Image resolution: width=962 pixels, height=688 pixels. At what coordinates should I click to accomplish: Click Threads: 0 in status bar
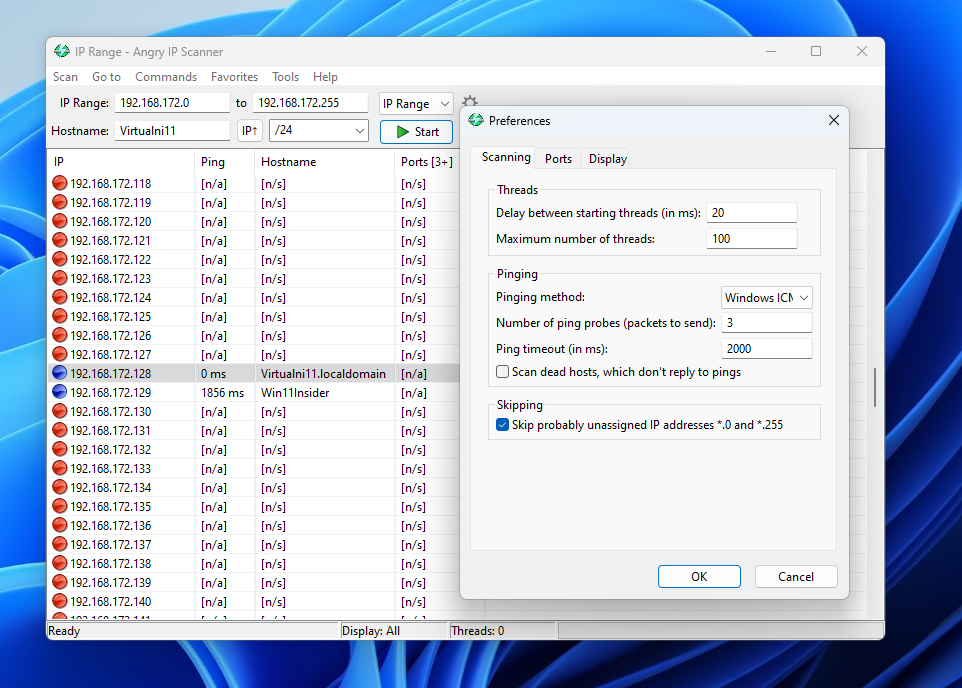pyautogui.click(x=477, y=630)
